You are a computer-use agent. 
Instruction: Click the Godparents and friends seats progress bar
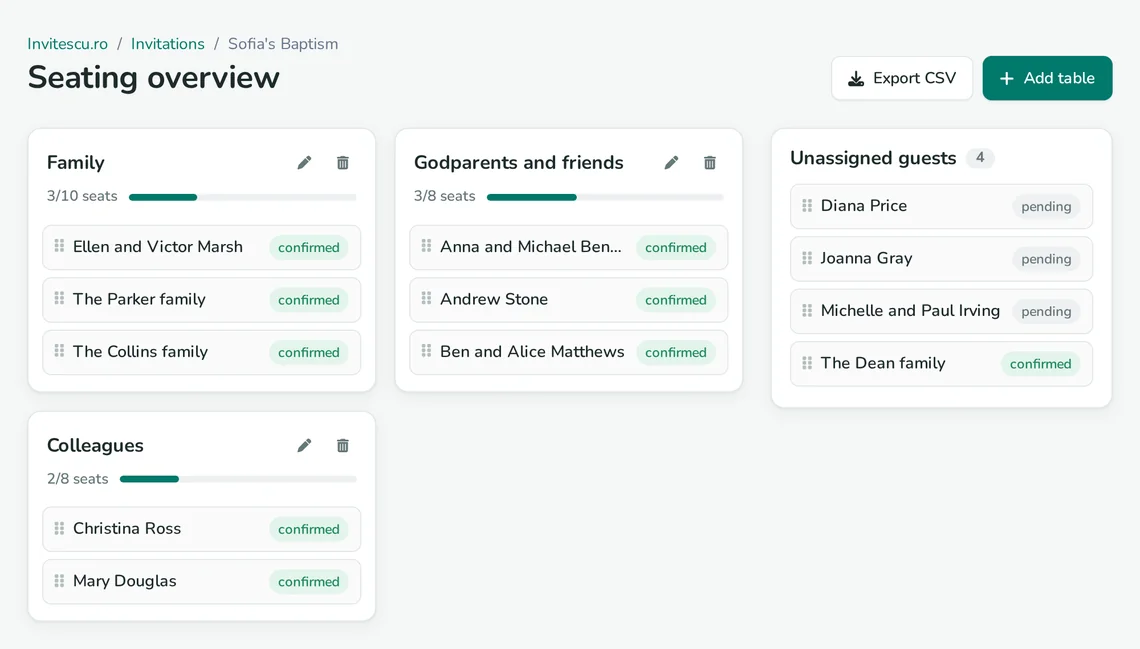[605, 197]
